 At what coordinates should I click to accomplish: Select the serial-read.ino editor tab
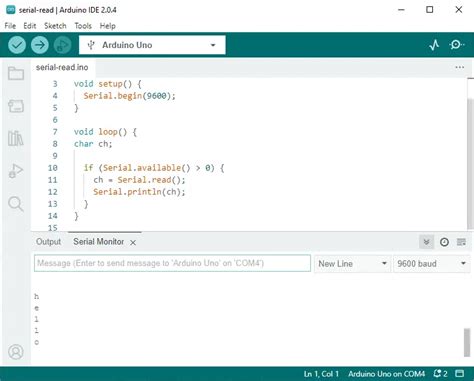point(62,67)
